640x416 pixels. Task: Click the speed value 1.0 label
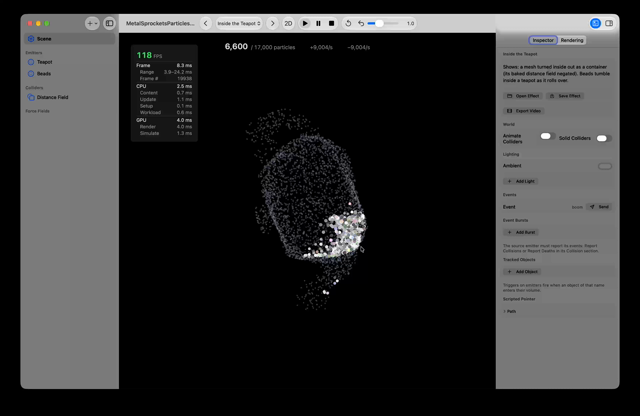click(410, 24)
